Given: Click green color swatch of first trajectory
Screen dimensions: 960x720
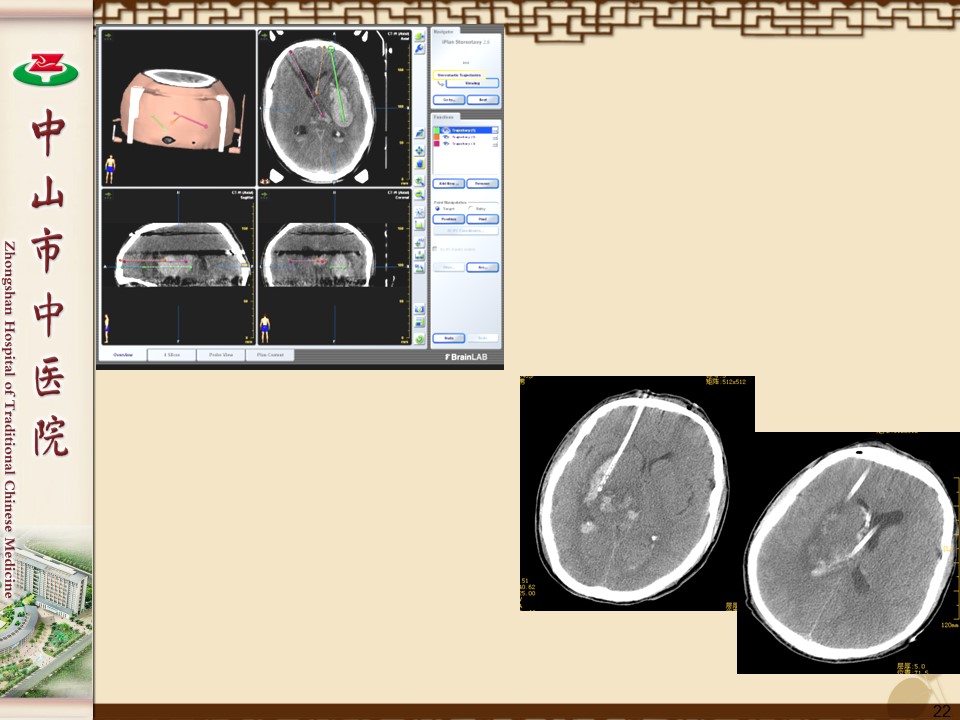Looking at the screenshot, I should coord(437,130).
